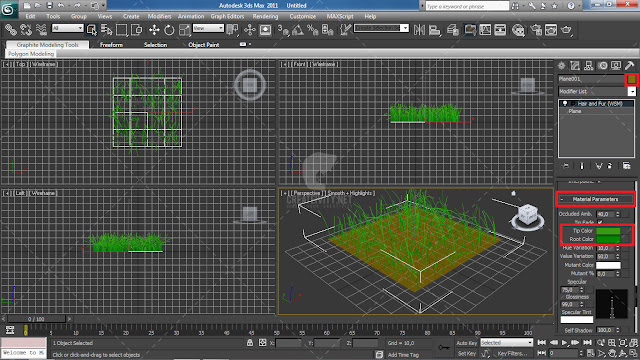The image size is (640, 360).
Task: Open the Top viewport plus menu
Action: click(x=7, y=64)
